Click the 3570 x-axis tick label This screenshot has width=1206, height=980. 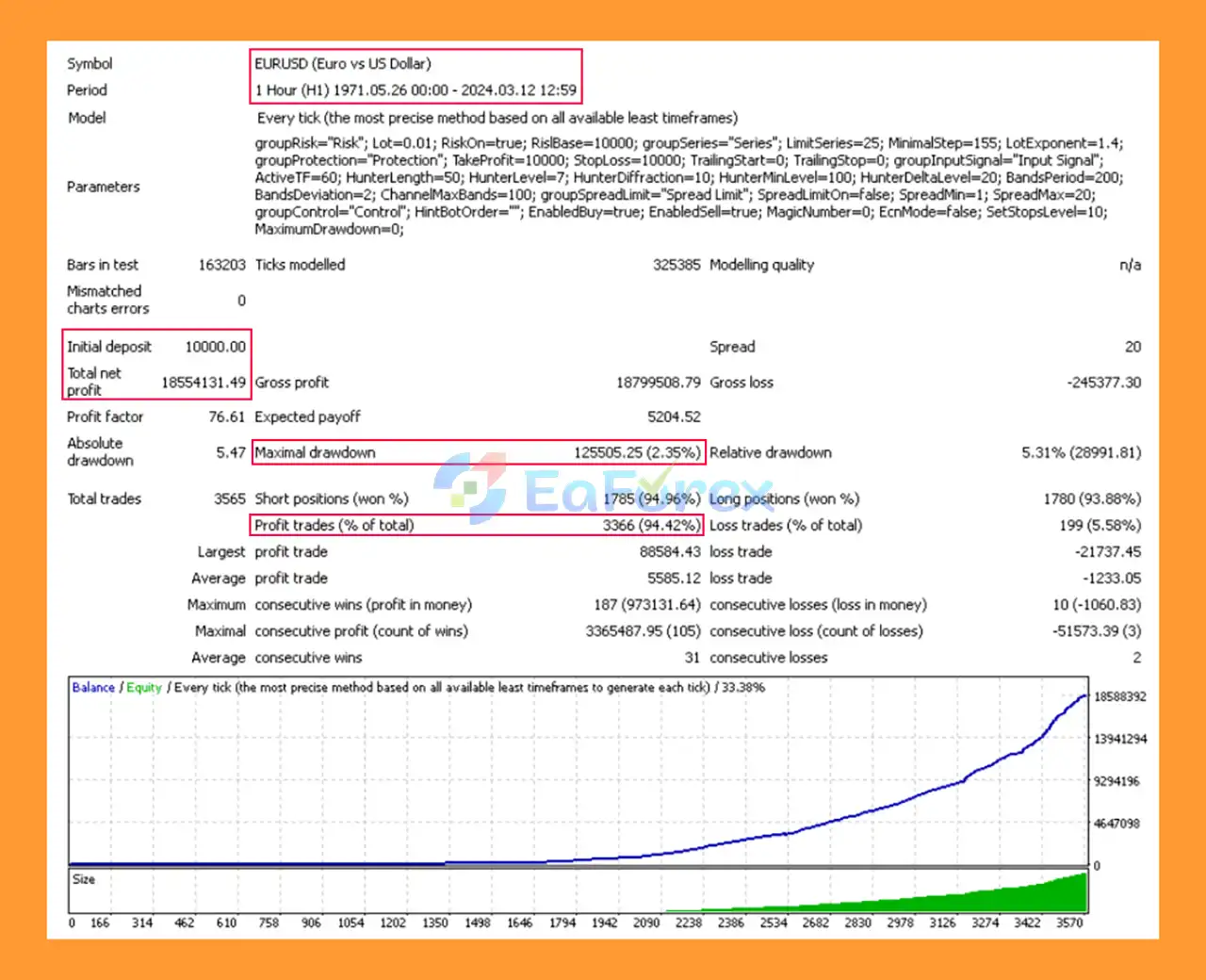click(1069, 923)
